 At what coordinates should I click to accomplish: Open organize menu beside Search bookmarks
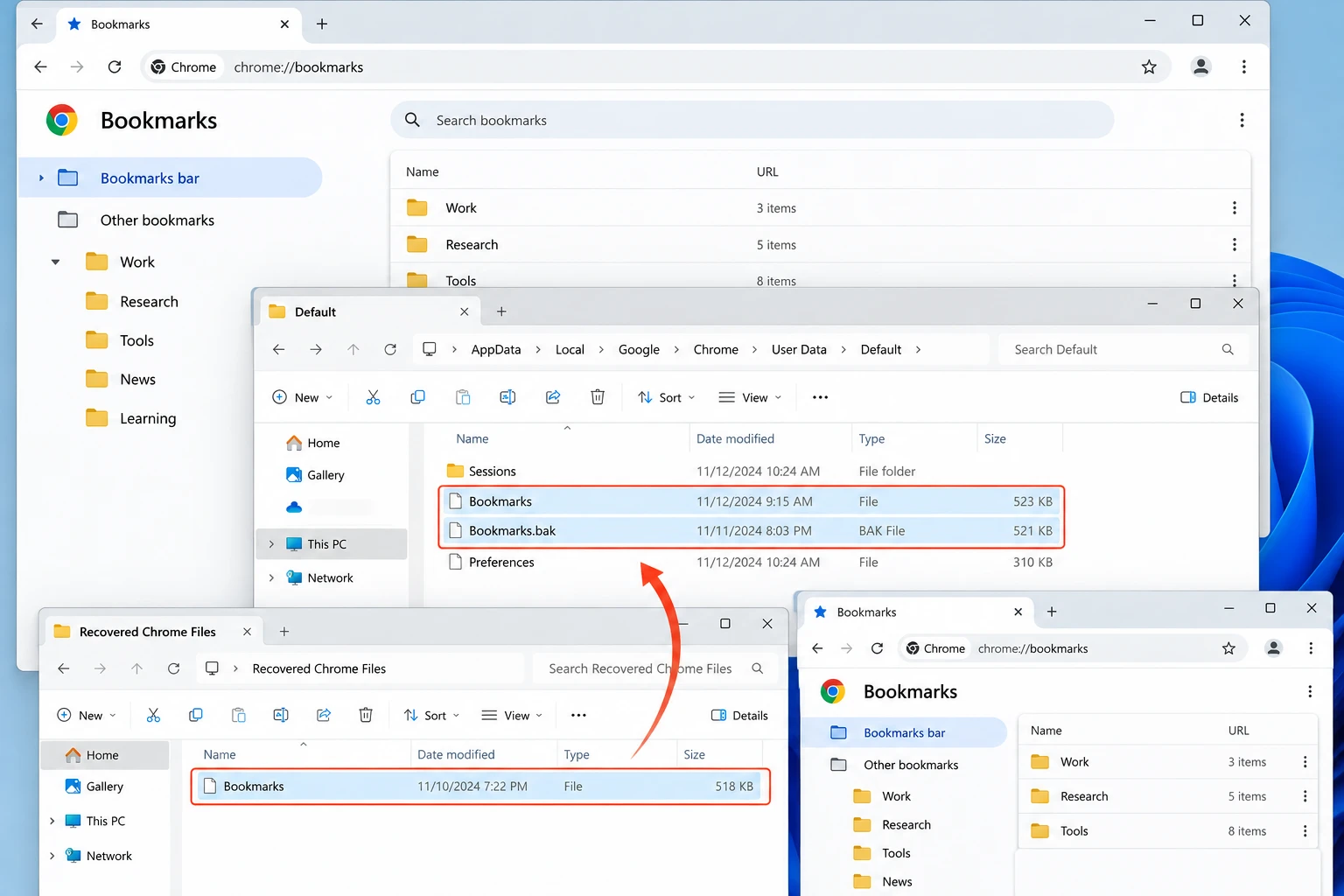click(1242, 120)
